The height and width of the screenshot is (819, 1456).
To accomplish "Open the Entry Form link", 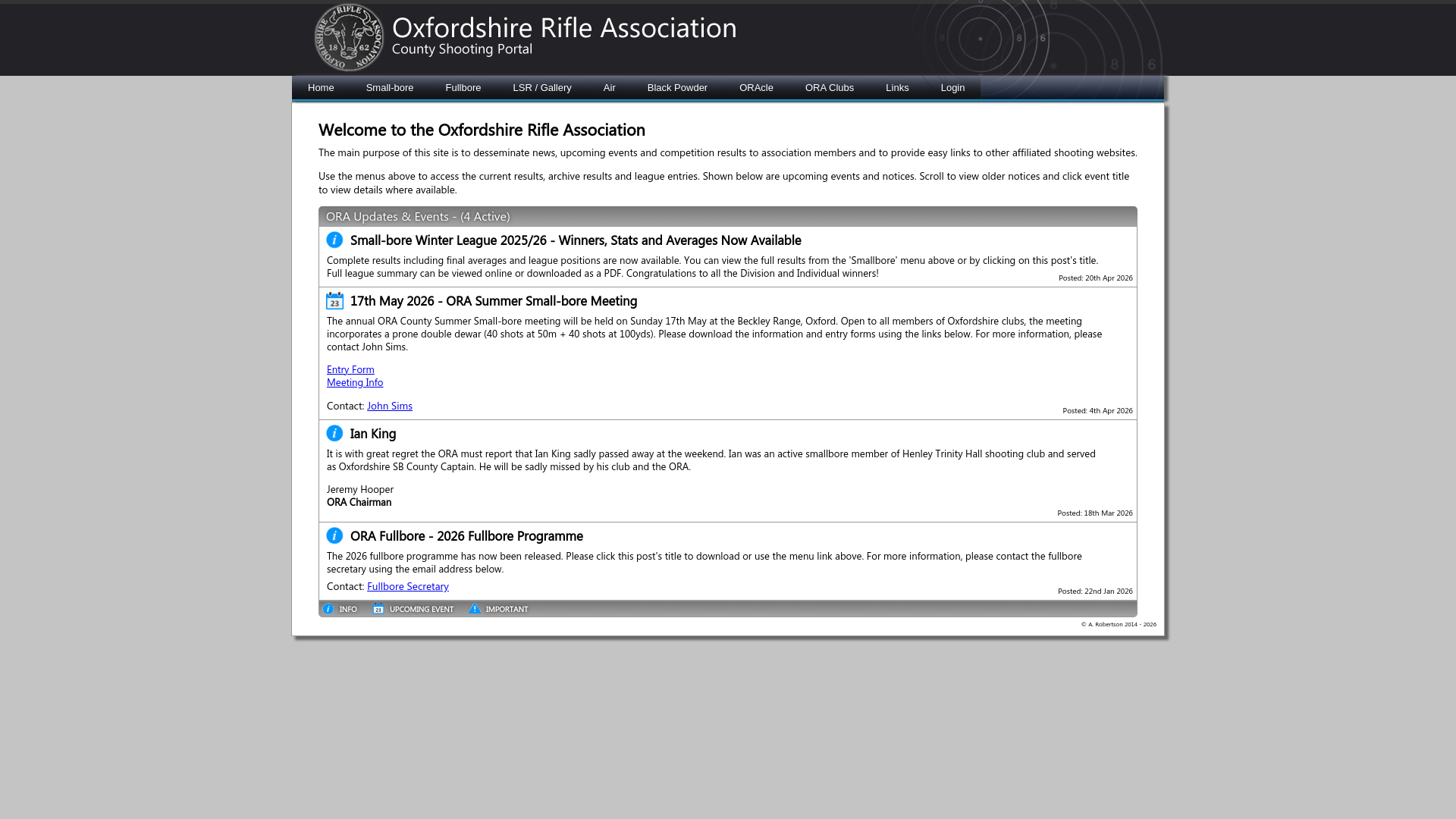I will click(x=350, y=370).
